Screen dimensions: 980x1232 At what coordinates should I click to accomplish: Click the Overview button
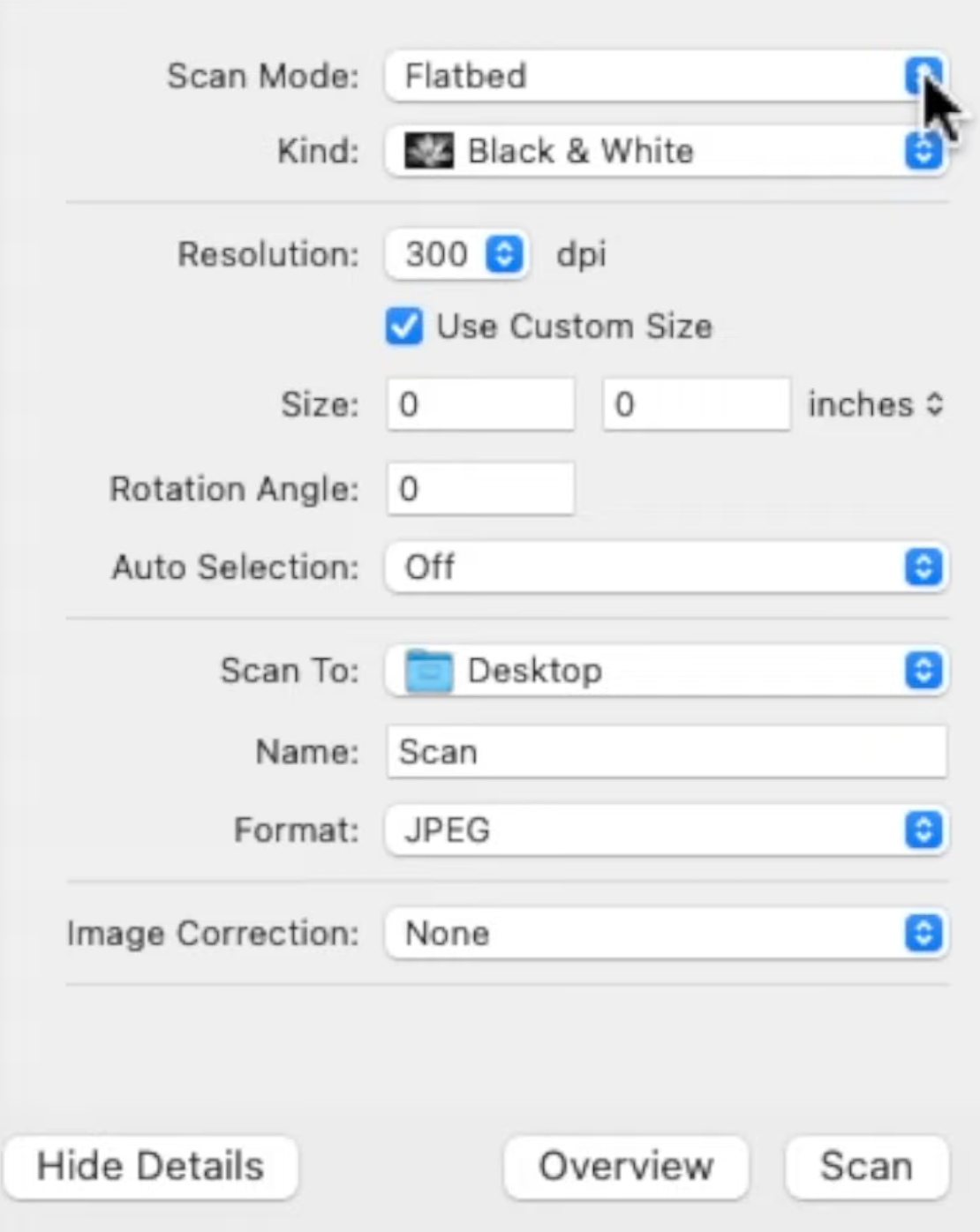coord(625,1166)
